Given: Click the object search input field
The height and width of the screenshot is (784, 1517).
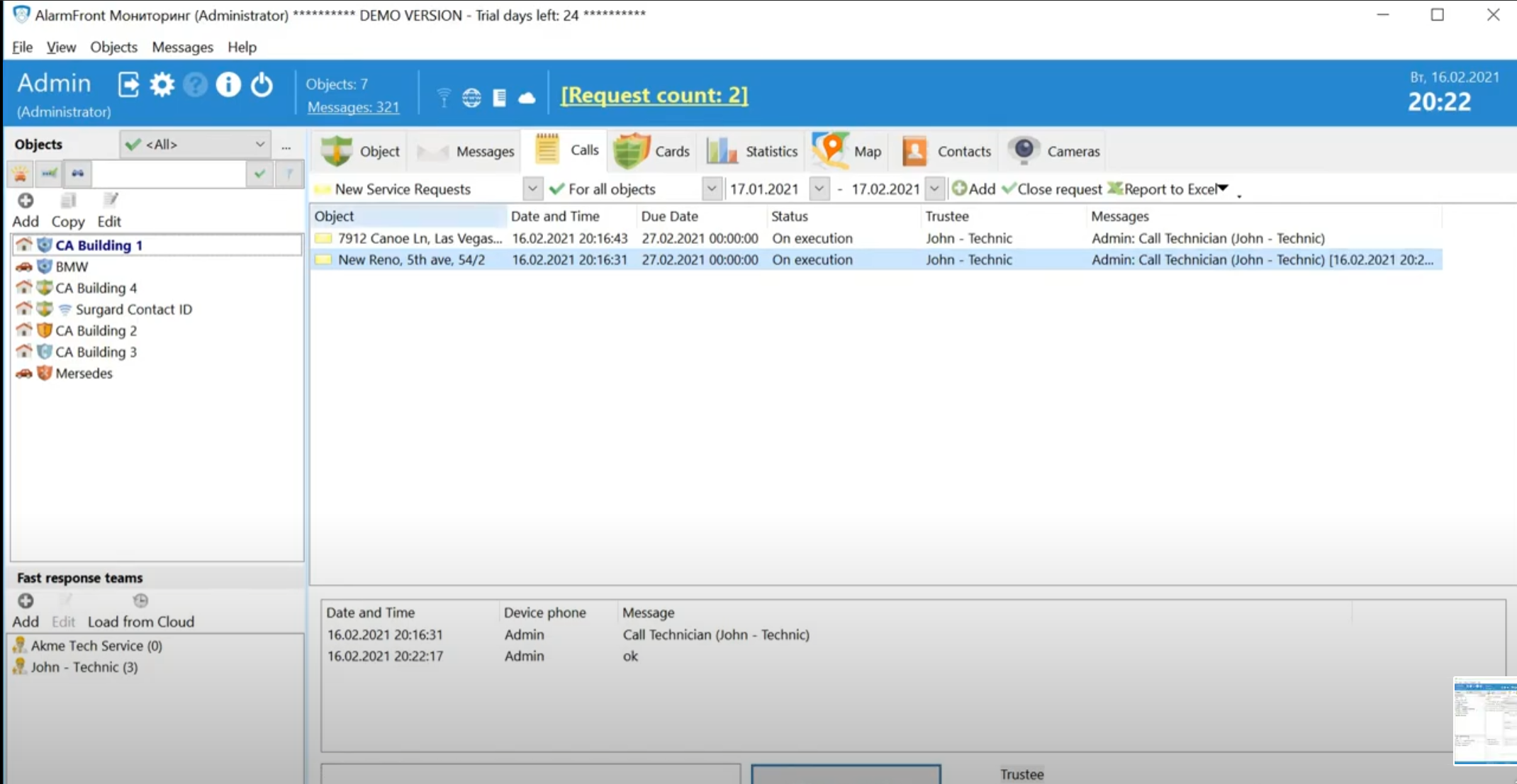Looking at the screenshot, I should pos(168,174).
